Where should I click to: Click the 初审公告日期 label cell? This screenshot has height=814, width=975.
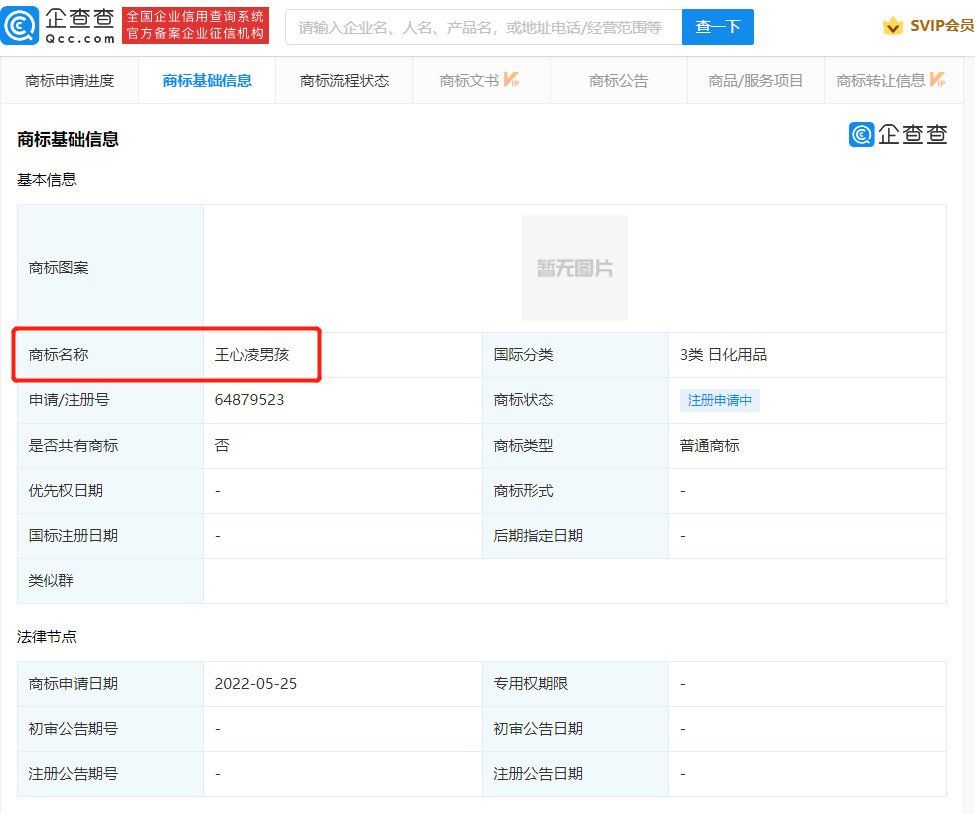tap(575, 729)
